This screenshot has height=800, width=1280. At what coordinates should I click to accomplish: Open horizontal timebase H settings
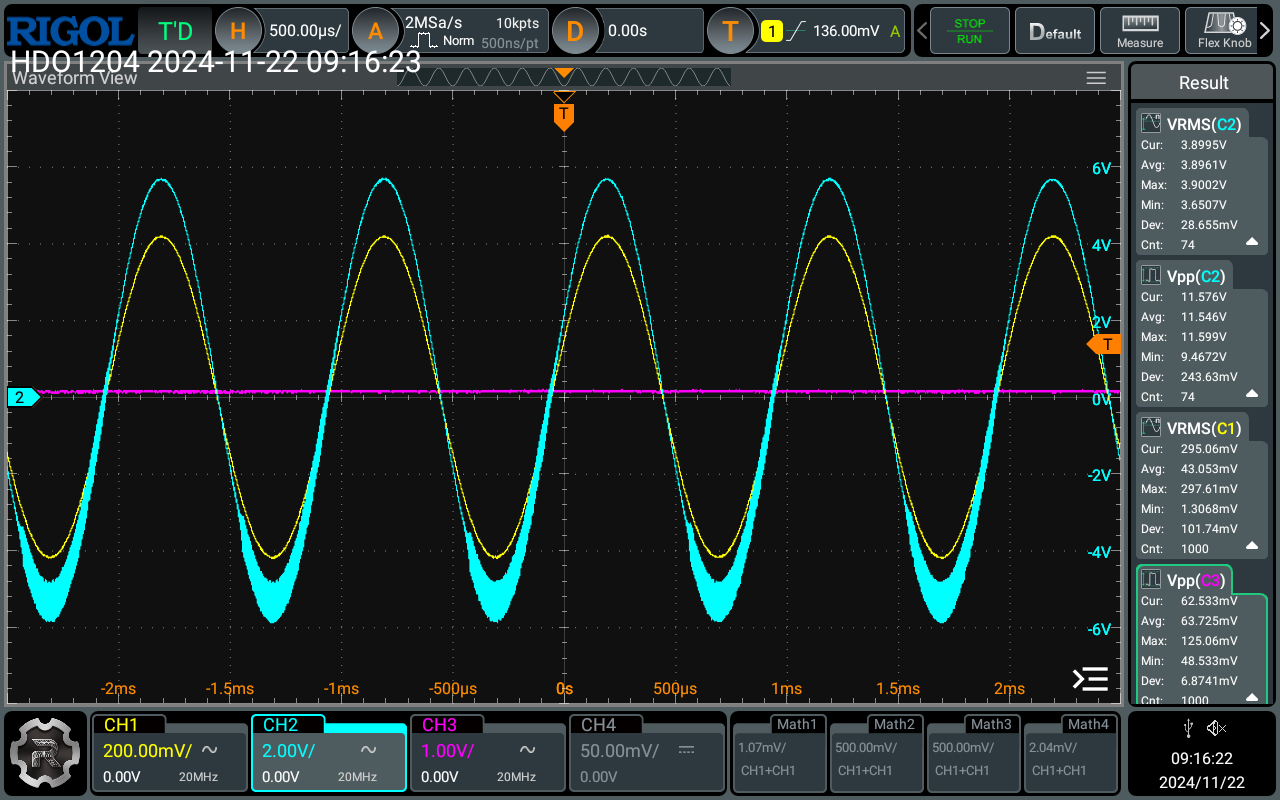coord(237,31)
